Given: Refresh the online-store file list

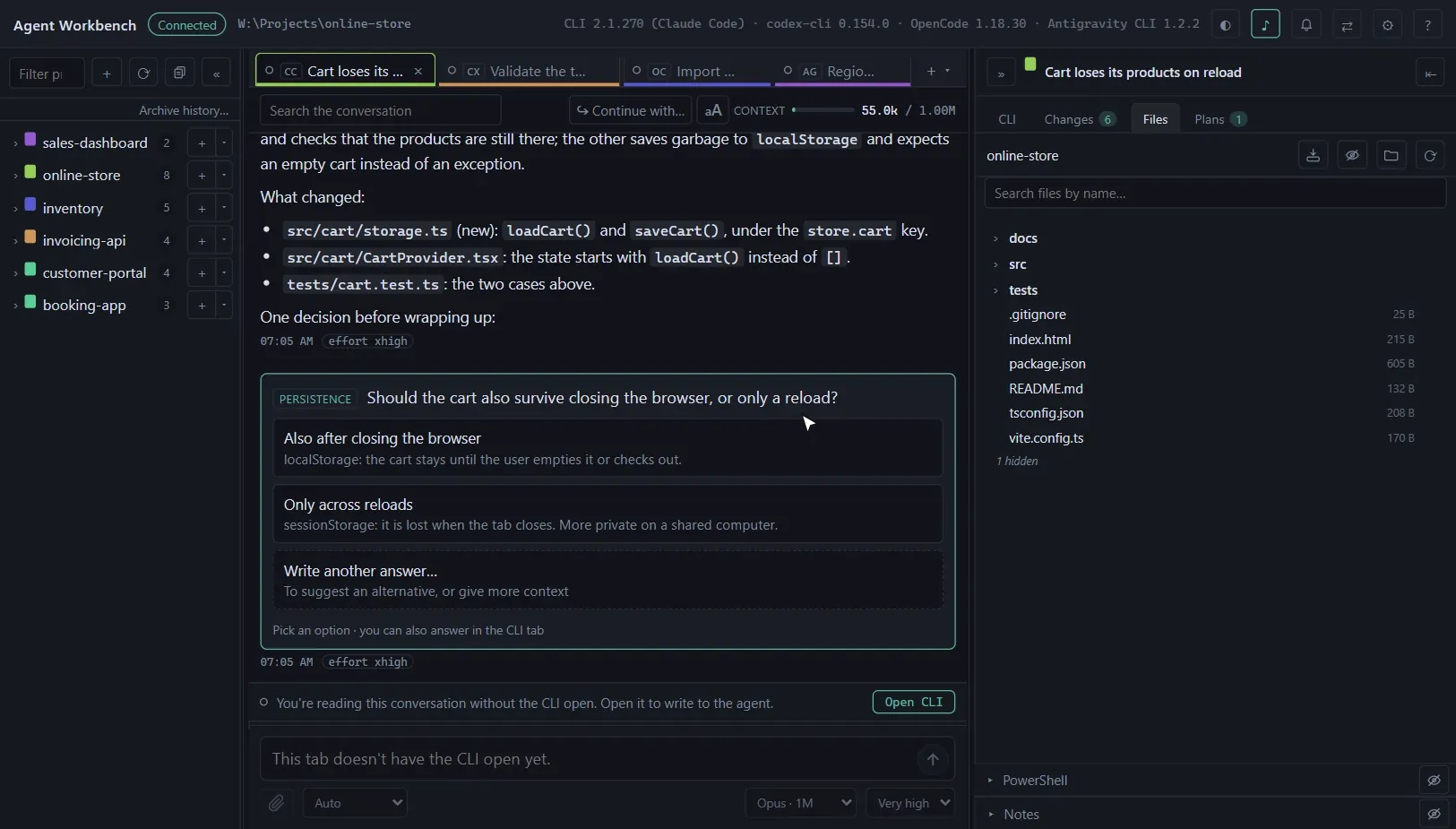Looking at the screenshot, I should tap(1430, 155).
